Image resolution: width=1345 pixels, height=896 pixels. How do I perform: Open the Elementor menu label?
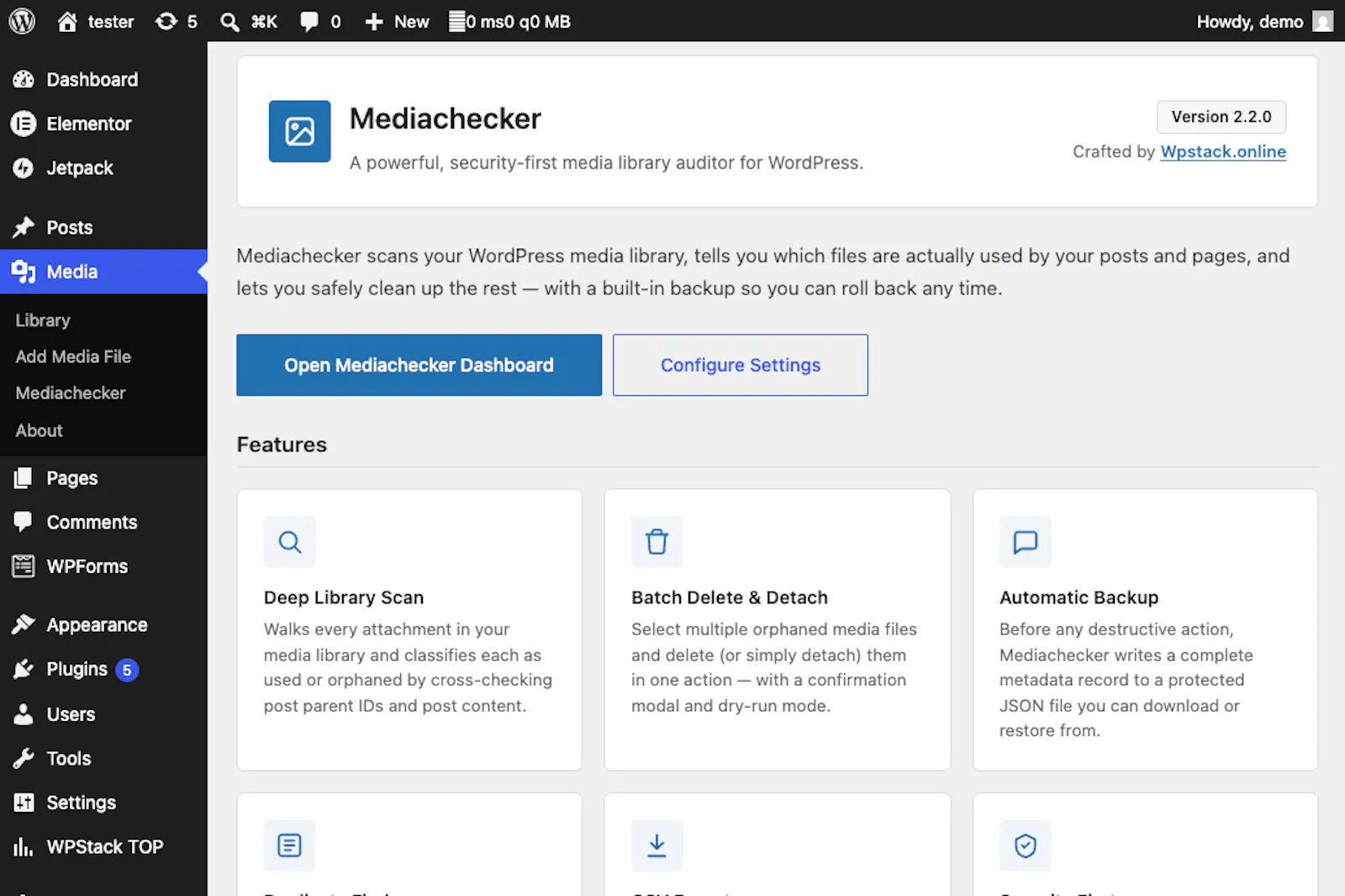89,124
